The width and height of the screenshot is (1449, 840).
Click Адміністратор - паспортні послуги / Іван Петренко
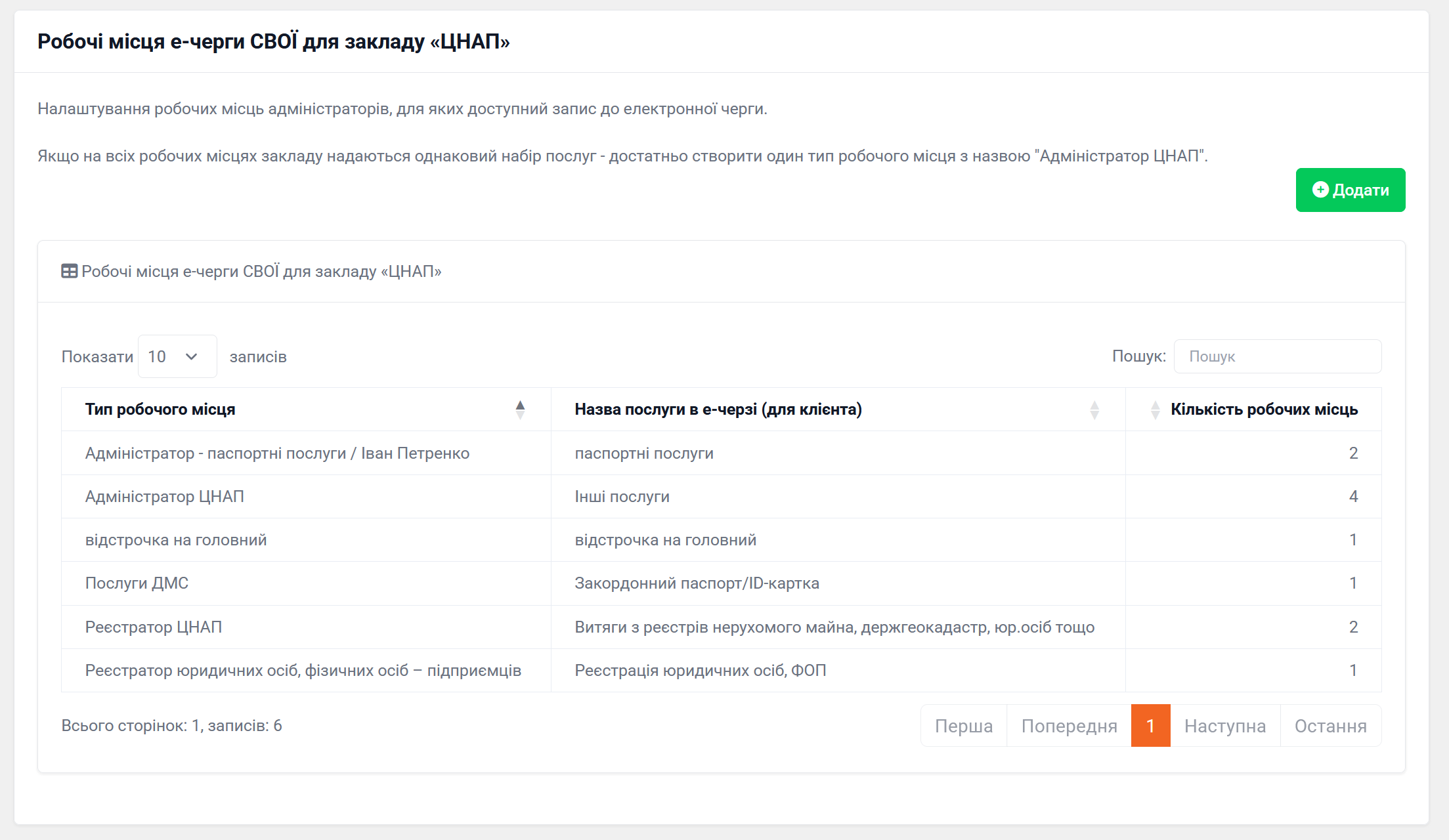[x=277, y=453]
